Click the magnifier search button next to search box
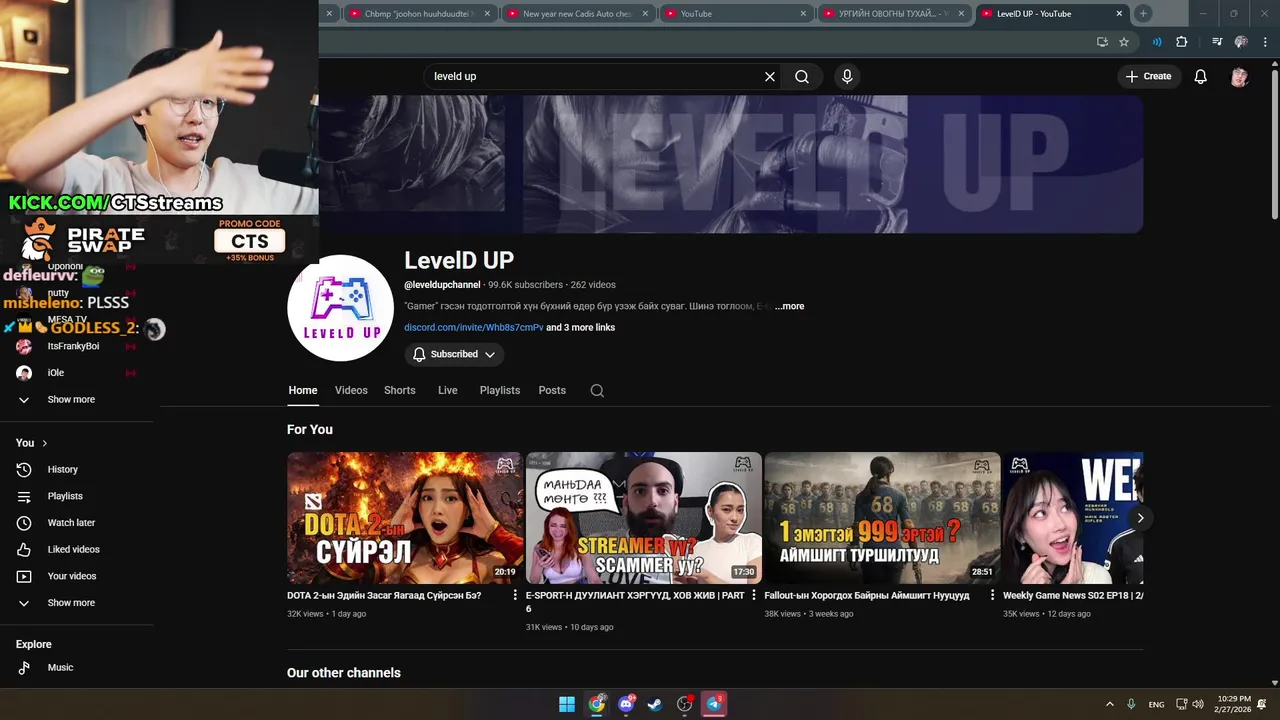 tap(802, 77)
